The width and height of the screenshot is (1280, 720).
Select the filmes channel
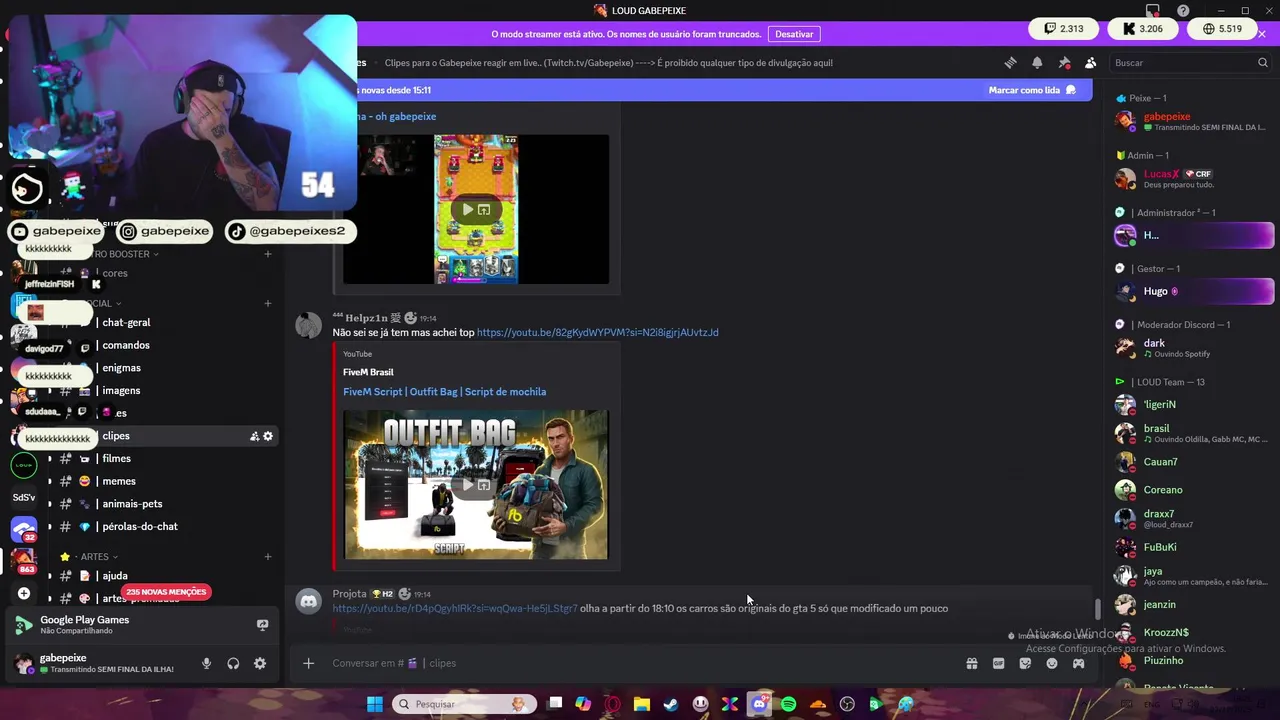pyautogui.click(x=162, y=459)
